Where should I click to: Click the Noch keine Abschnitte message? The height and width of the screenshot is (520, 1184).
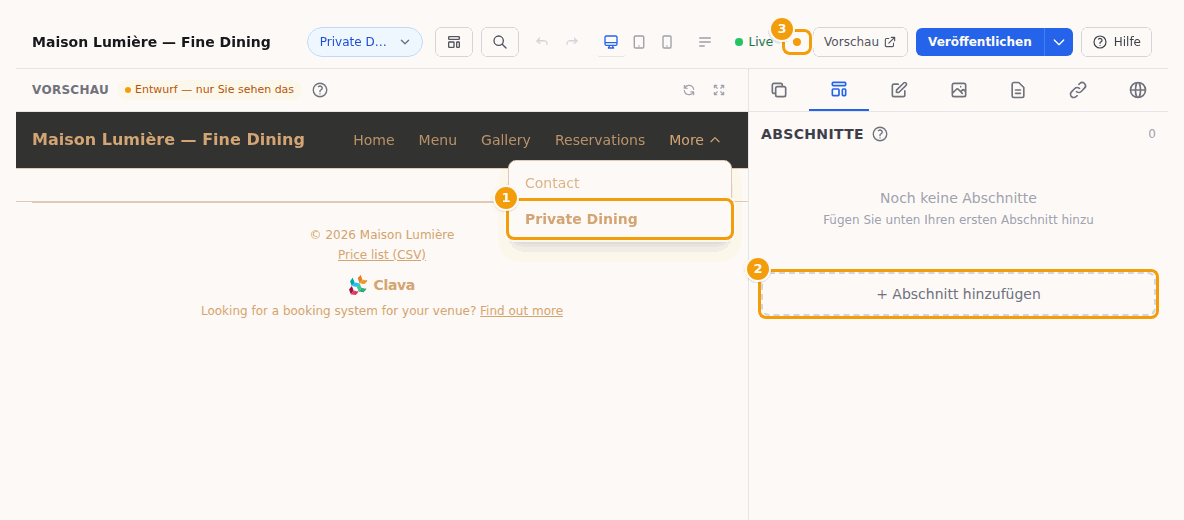958,198
